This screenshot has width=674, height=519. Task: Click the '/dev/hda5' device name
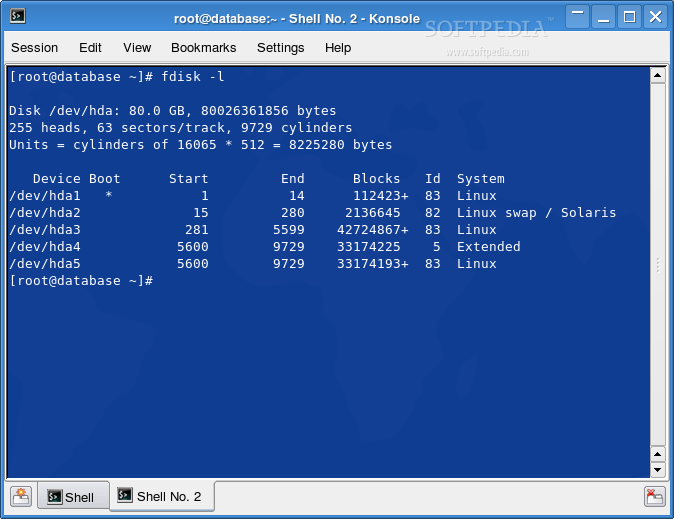click(x=45, y=264)
